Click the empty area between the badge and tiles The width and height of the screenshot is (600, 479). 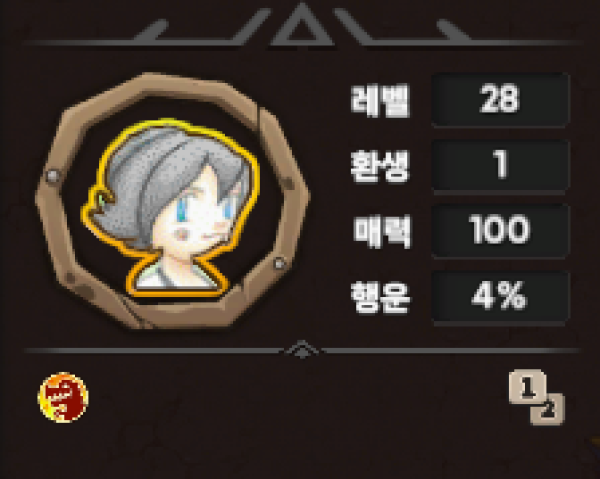point(298,398)
